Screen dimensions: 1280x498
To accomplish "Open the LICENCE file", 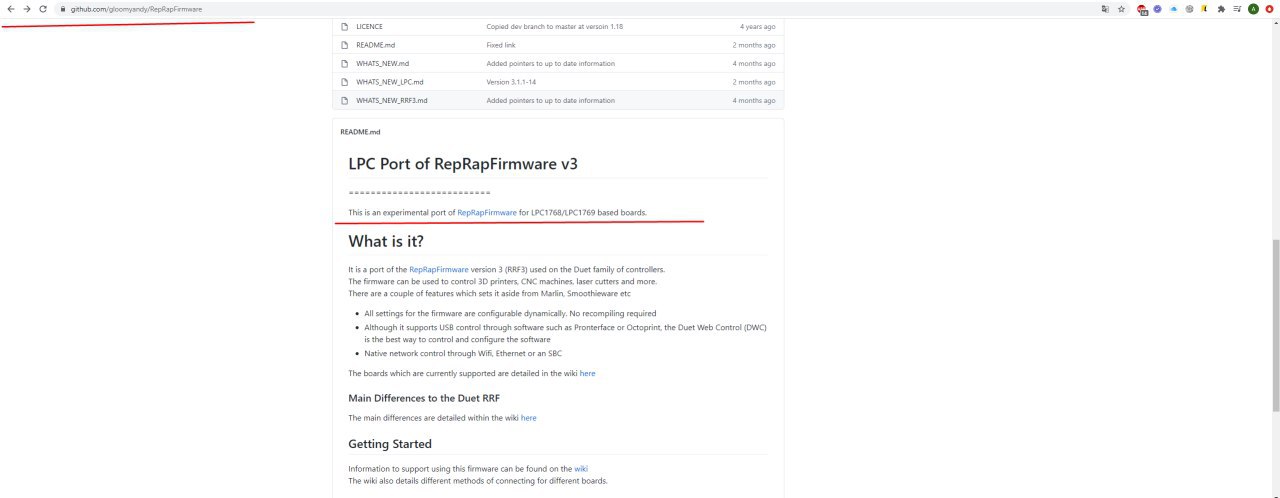I will [x=369, y=26].
